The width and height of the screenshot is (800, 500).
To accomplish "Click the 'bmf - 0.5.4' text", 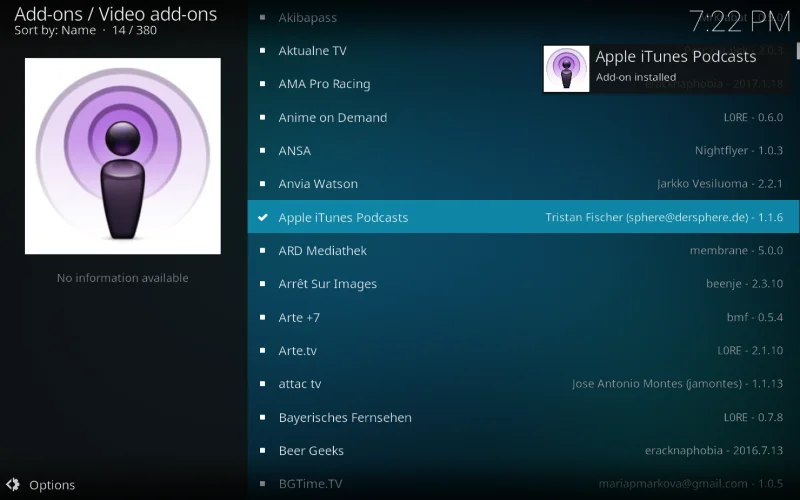I will point(755,317).
